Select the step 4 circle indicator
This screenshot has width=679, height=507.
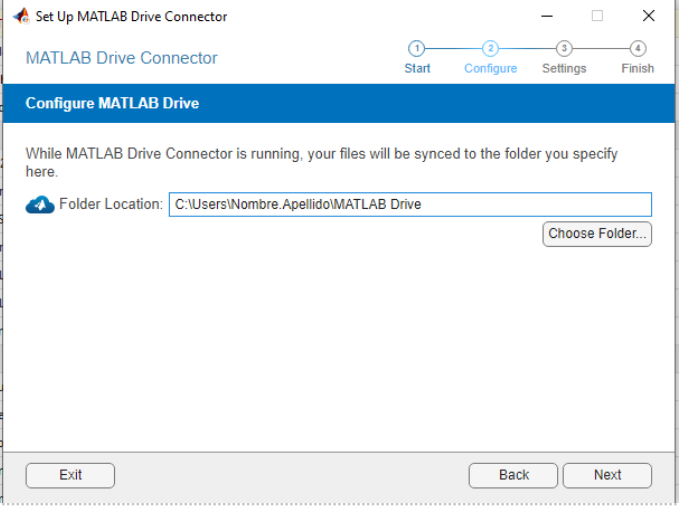(x=637, y=48)
